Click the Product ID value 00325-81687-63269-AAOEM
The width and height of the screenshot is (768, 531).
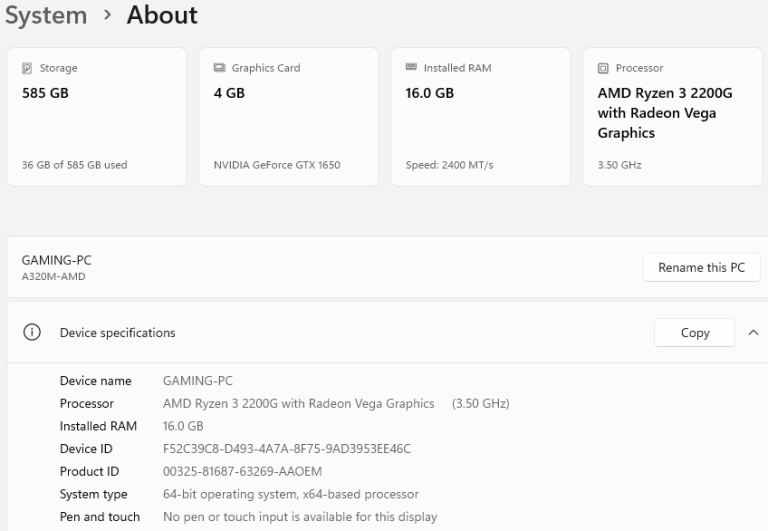242,471
